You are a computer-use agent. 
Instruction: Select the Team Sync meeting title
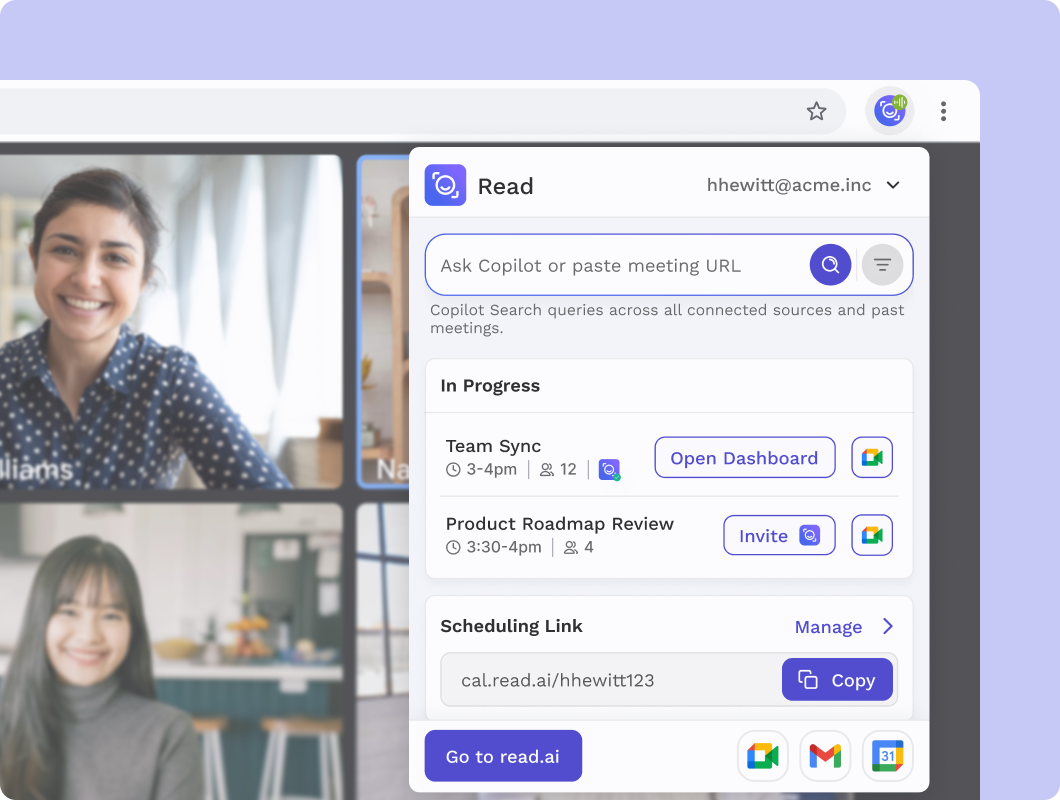[x=493, y=446]
